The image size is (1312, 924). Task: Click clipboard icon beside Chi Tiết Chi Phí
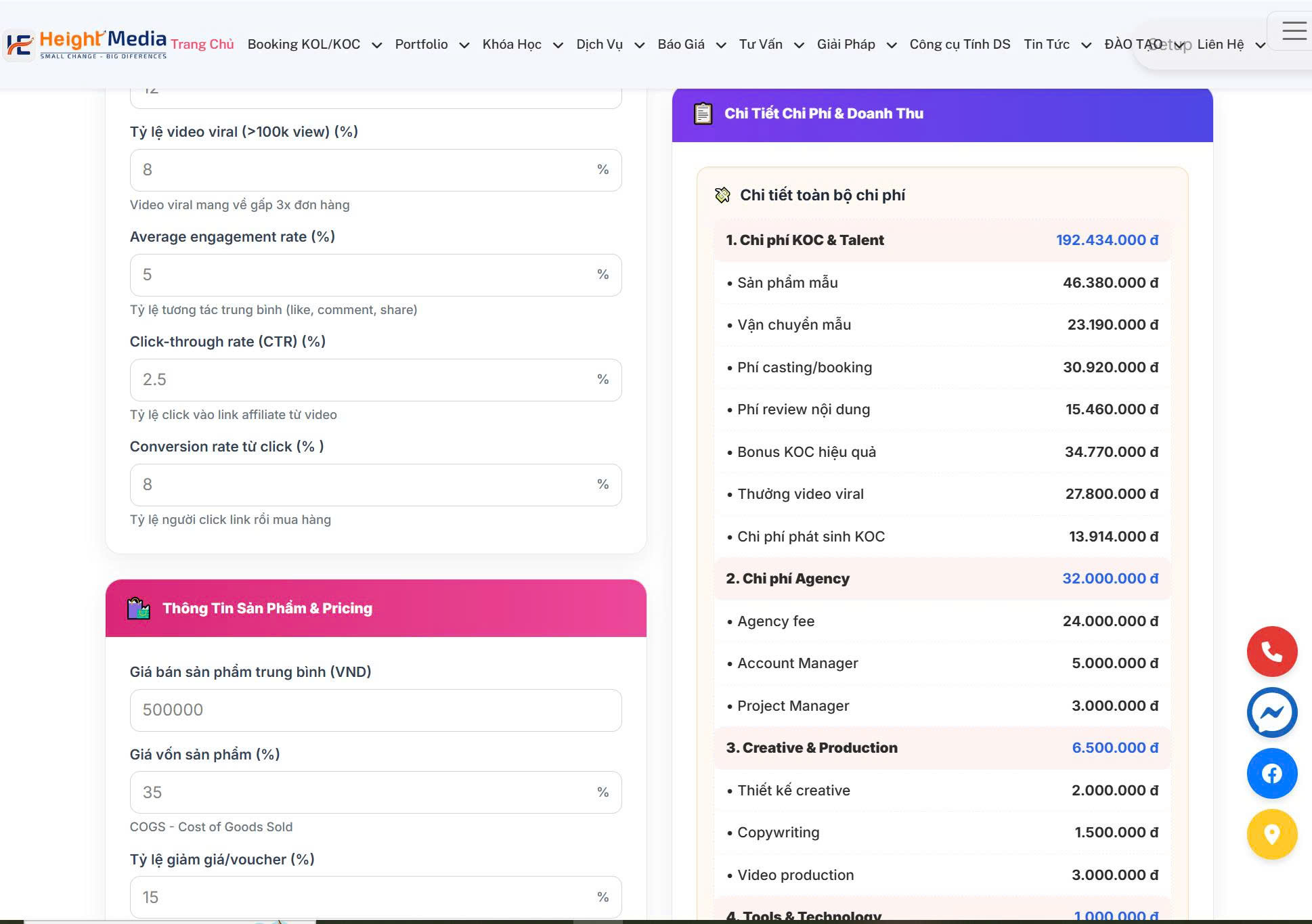[703, 113]
